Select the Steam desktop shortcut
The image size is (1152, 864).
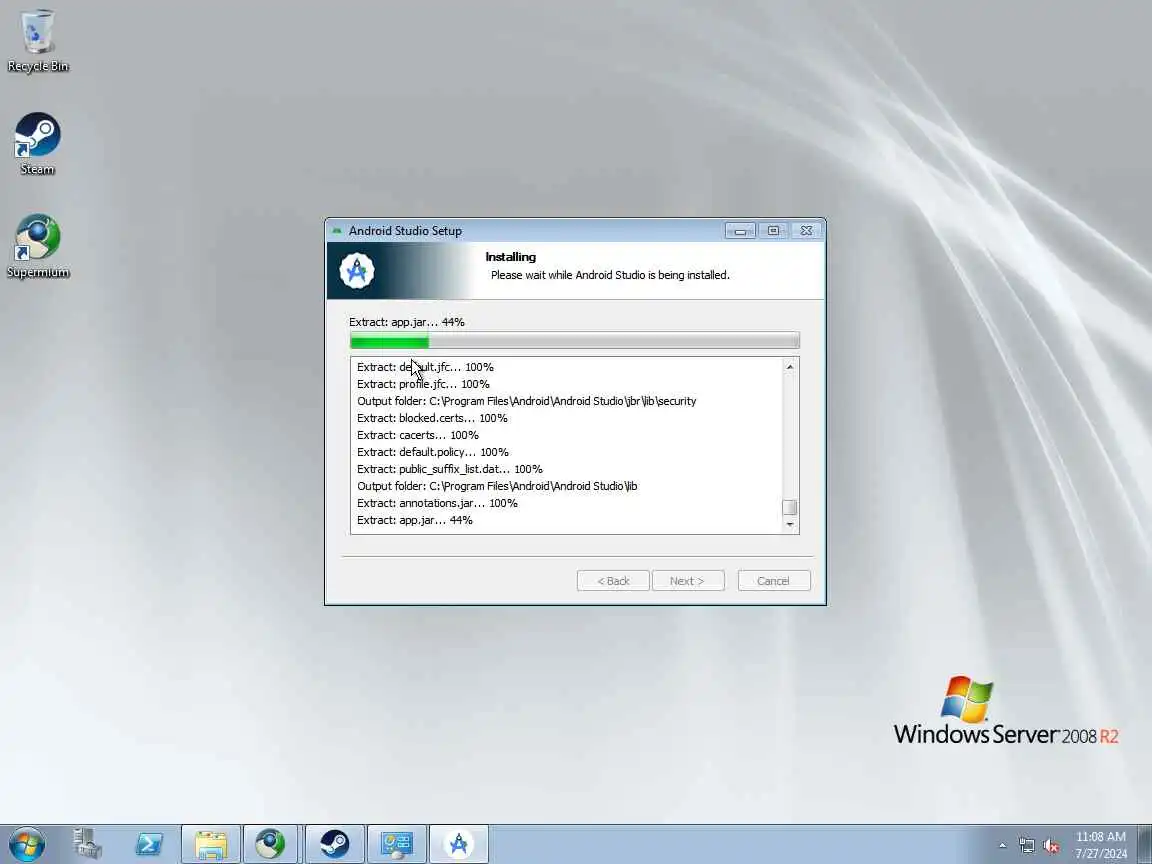[x=37, y=144]
